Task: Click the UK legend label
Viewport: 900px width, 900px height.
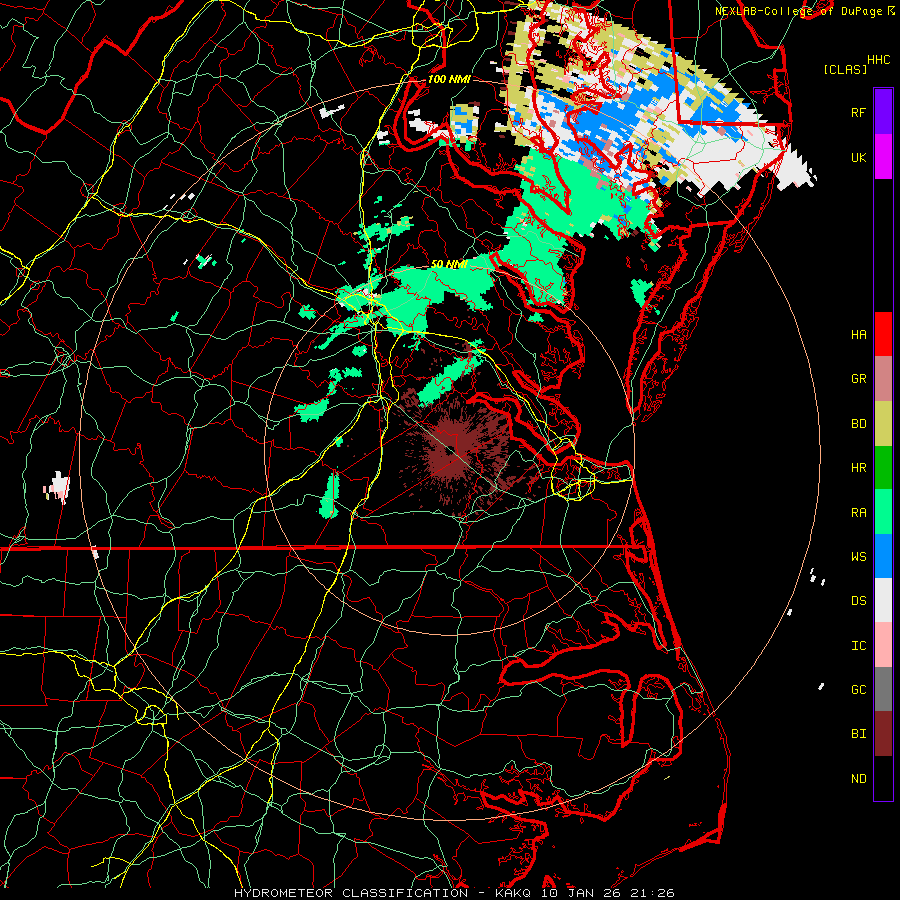Action: point(858,157)
